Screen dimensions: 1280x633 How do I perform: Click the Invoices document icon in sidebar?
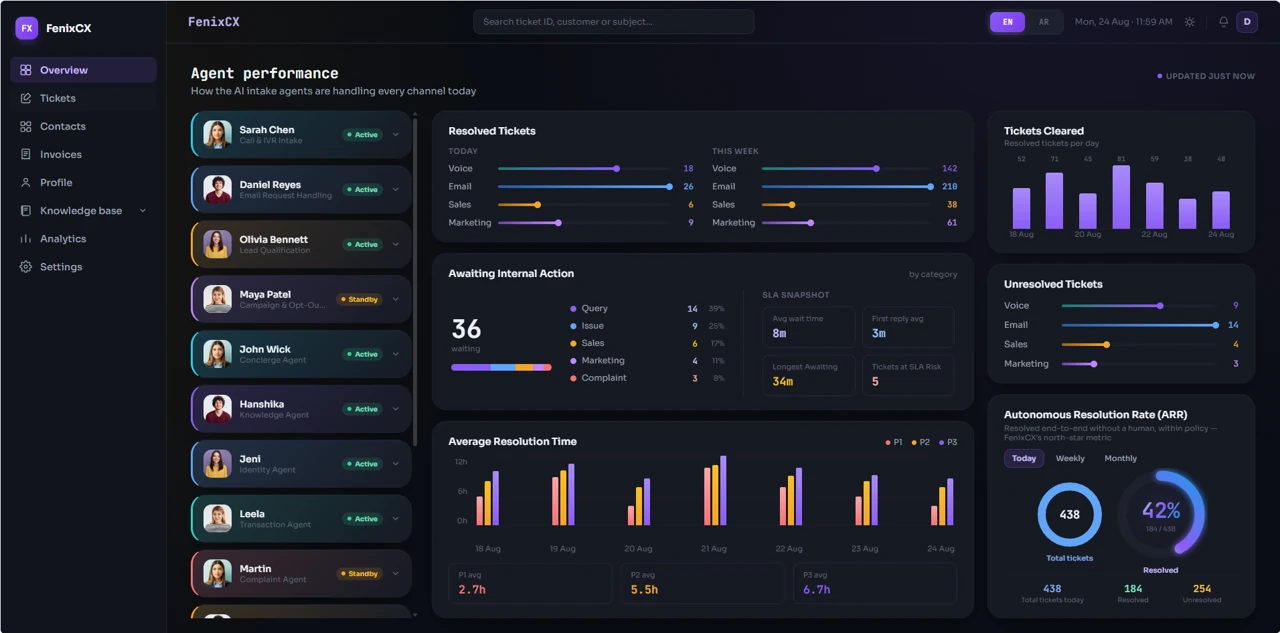(x=26, y=154)
